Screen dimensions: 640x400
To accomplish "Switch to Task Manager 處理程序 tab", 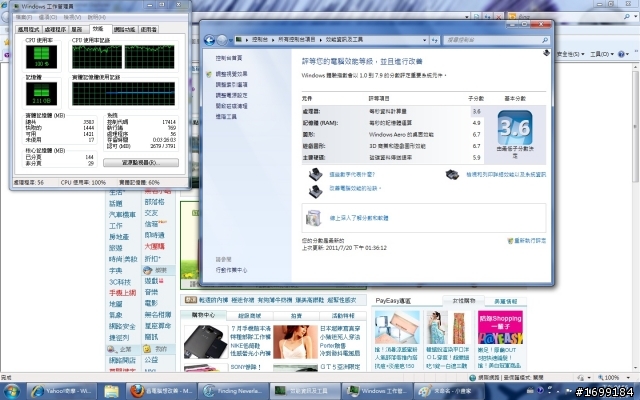I will [55, 29].
